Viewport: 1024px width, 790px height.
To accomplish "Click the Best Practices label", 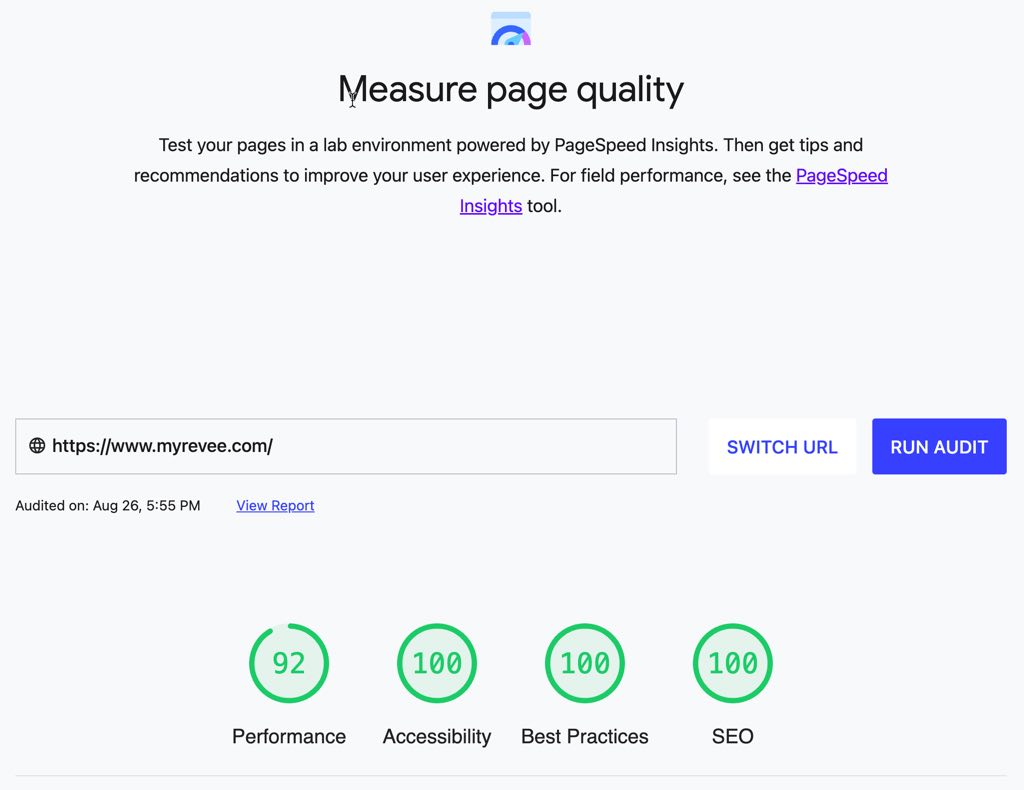I will [584, 736].
